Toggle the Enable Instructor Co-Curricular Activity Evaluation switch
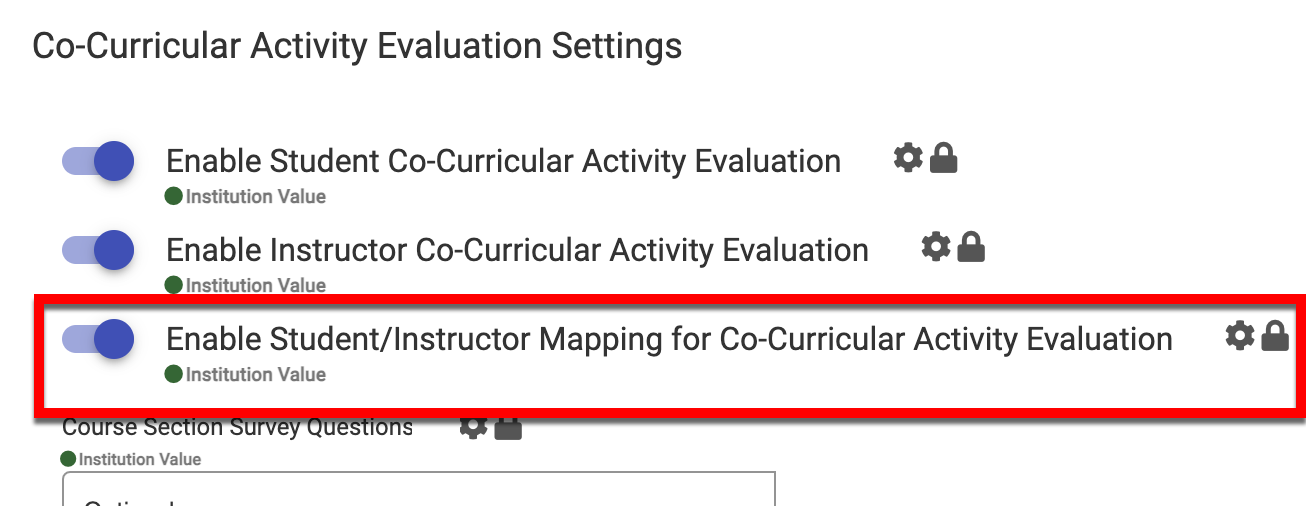Image resolution: width=1306 pixels, height=506 pixels. click(98, 250)
